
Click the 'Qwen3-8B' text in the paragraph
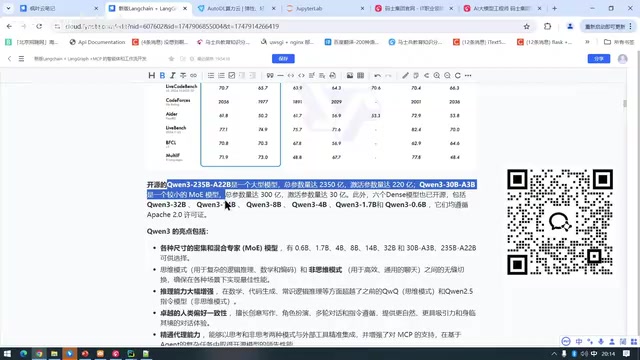264,204
